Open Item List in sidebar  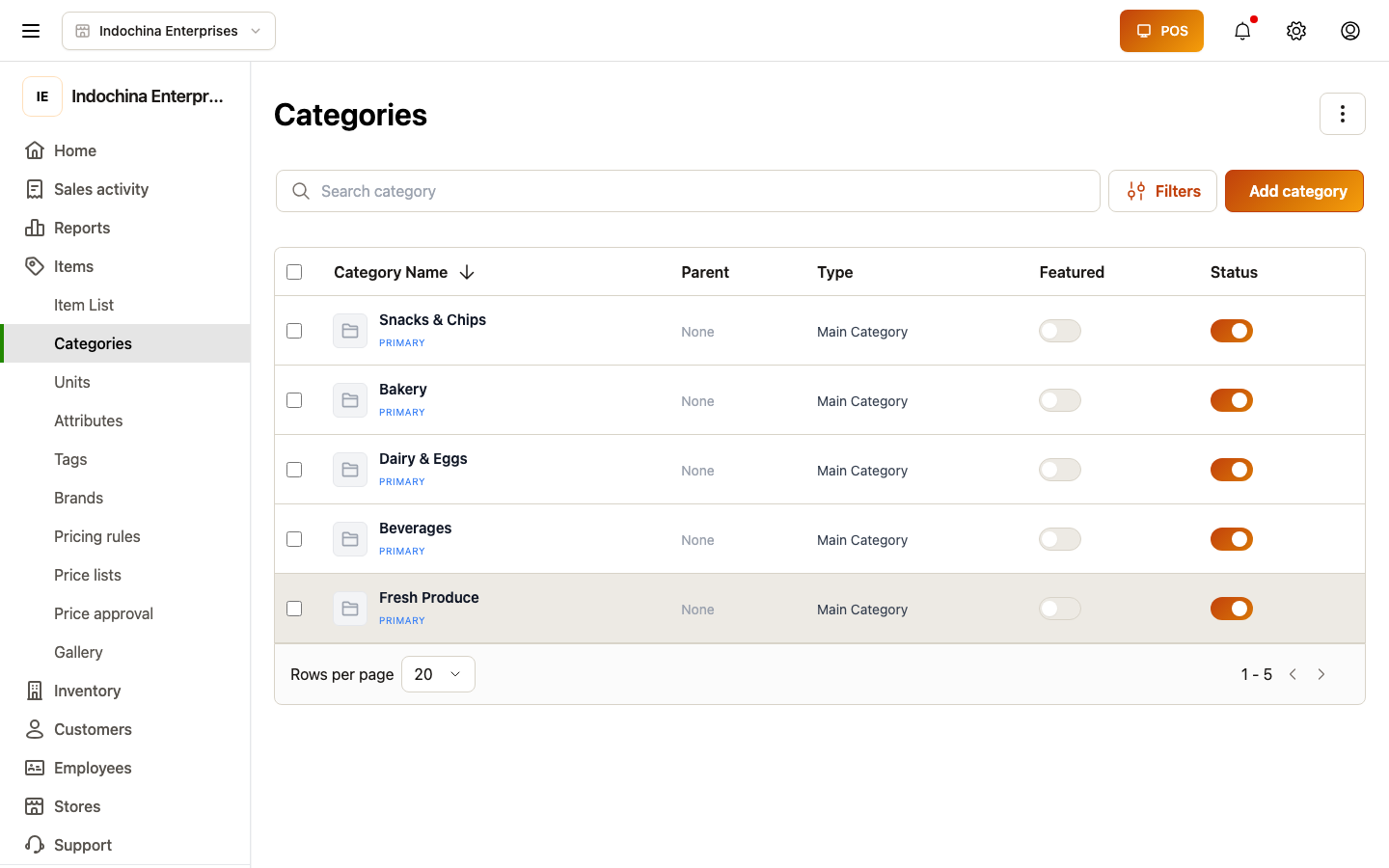[125, 305]
